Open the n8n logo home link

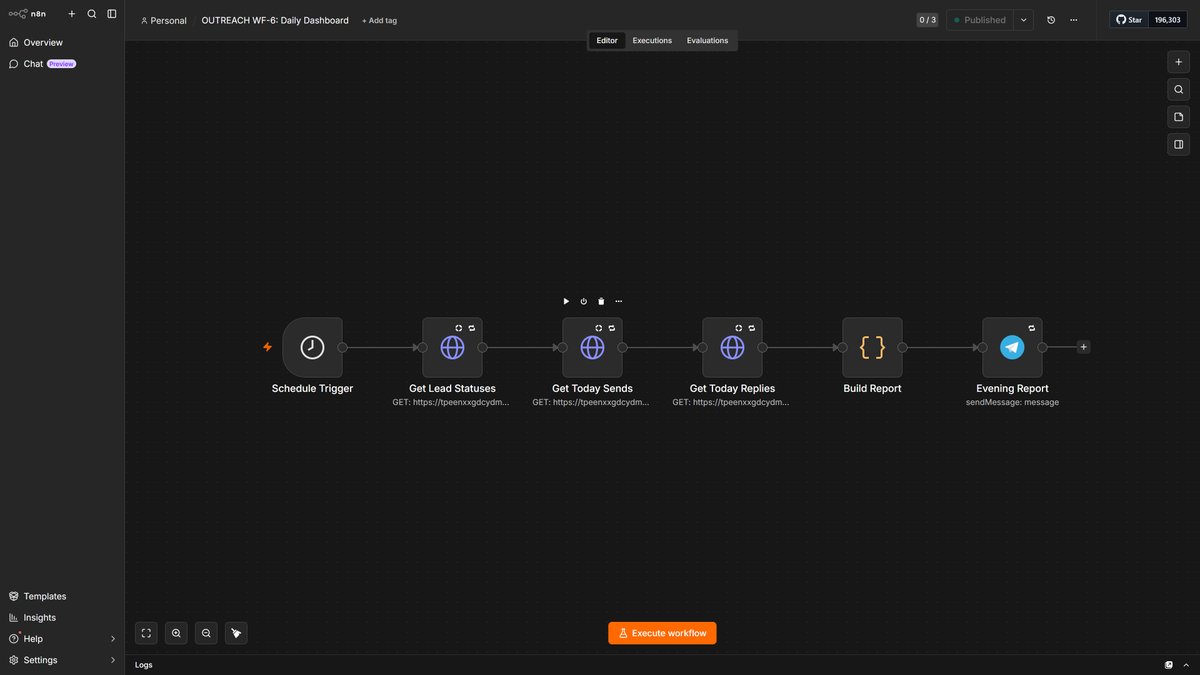(27, 14)
